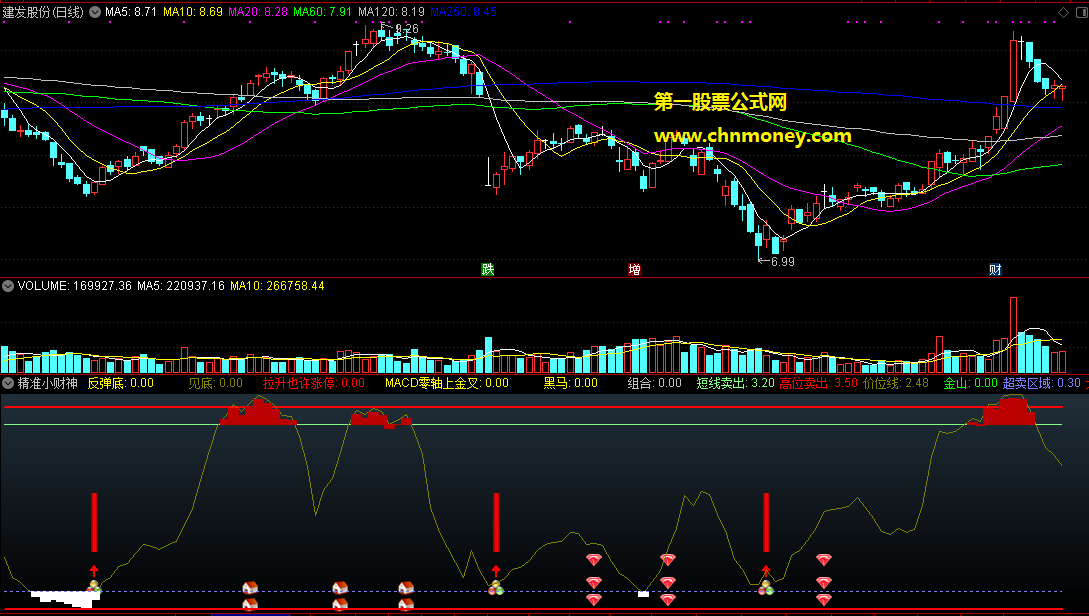Click the bottom gem icon in the first gem column

pos(593,599)
